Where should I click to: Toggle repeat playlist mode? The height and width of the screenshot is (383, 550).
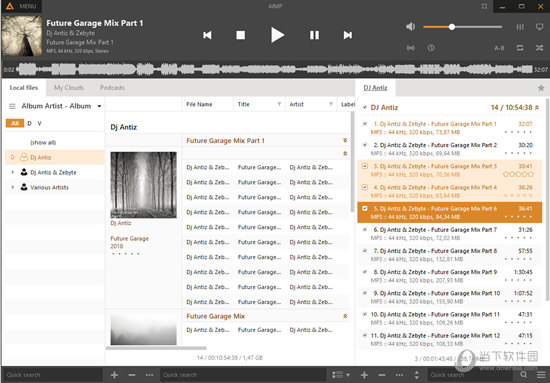point(520,48)
